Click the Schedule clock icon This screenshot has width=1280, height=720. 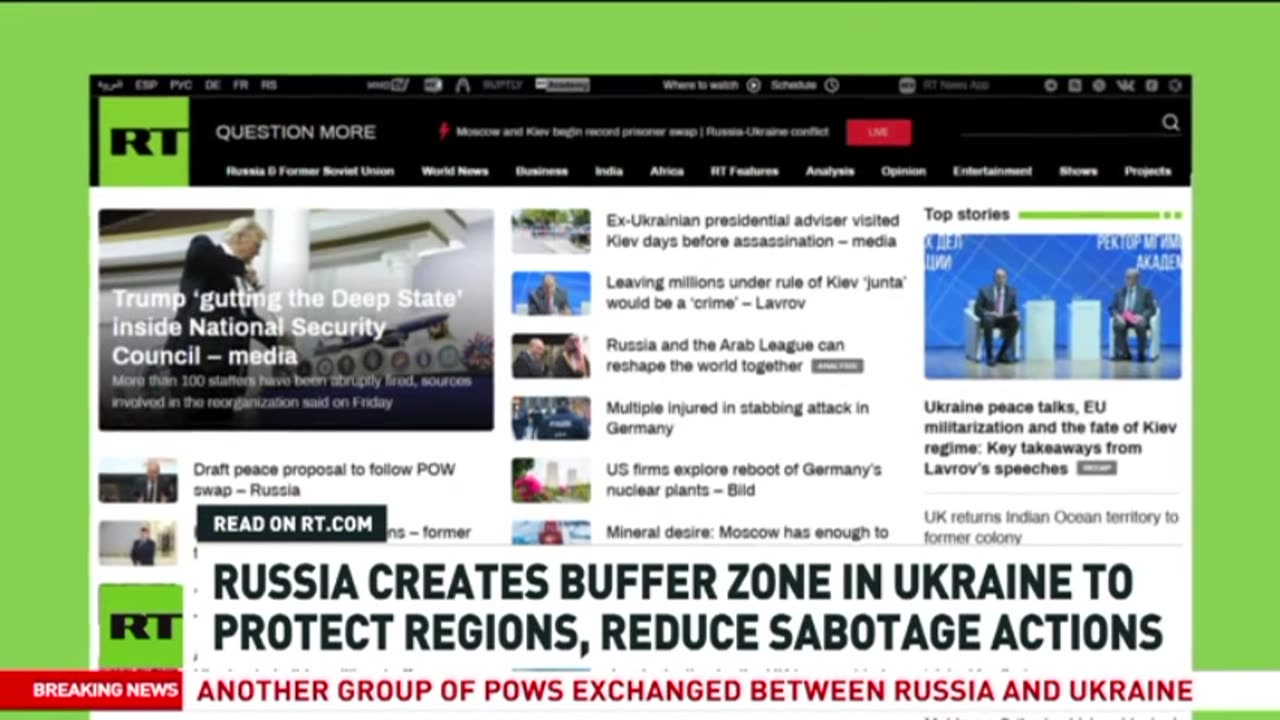[x=831, y=86]
